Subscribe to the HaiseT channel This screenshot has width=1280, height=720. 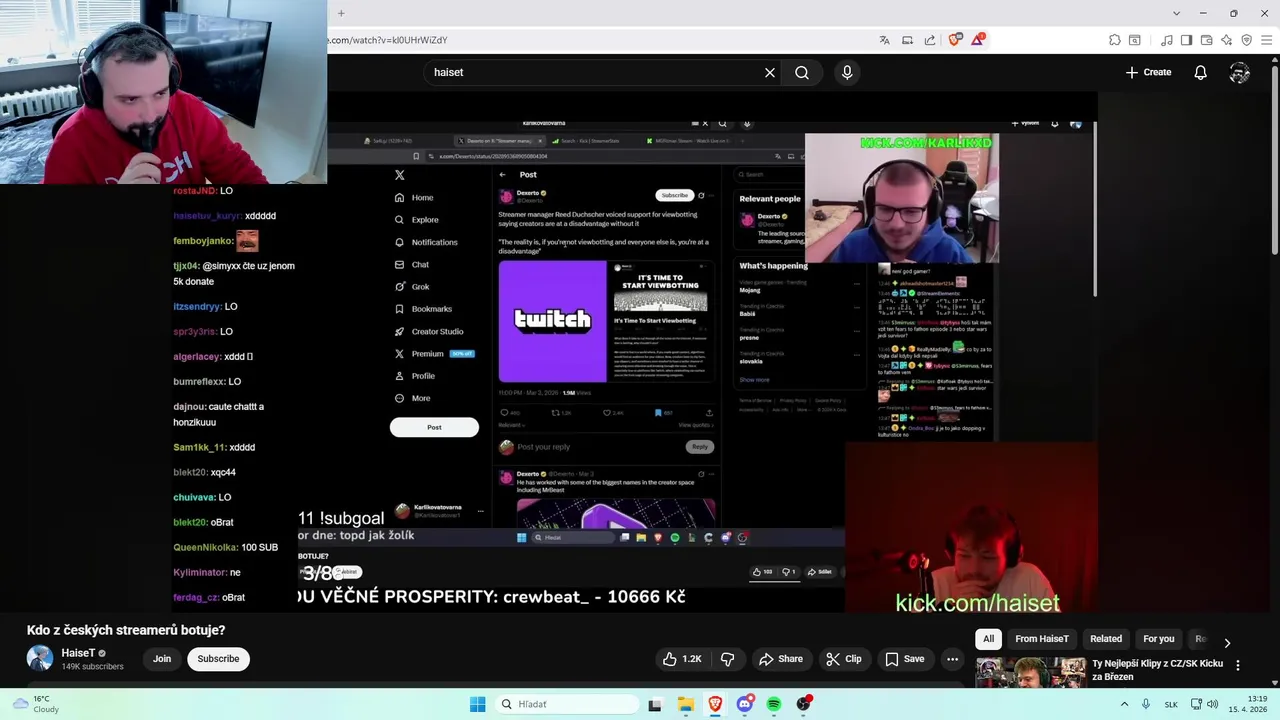pyautogui.click(x=218, y=659)
